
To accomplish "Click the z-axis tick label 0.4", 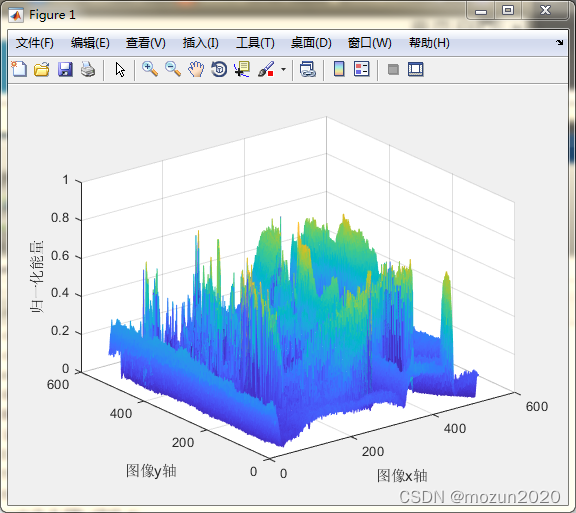I will tap(60, 293).
